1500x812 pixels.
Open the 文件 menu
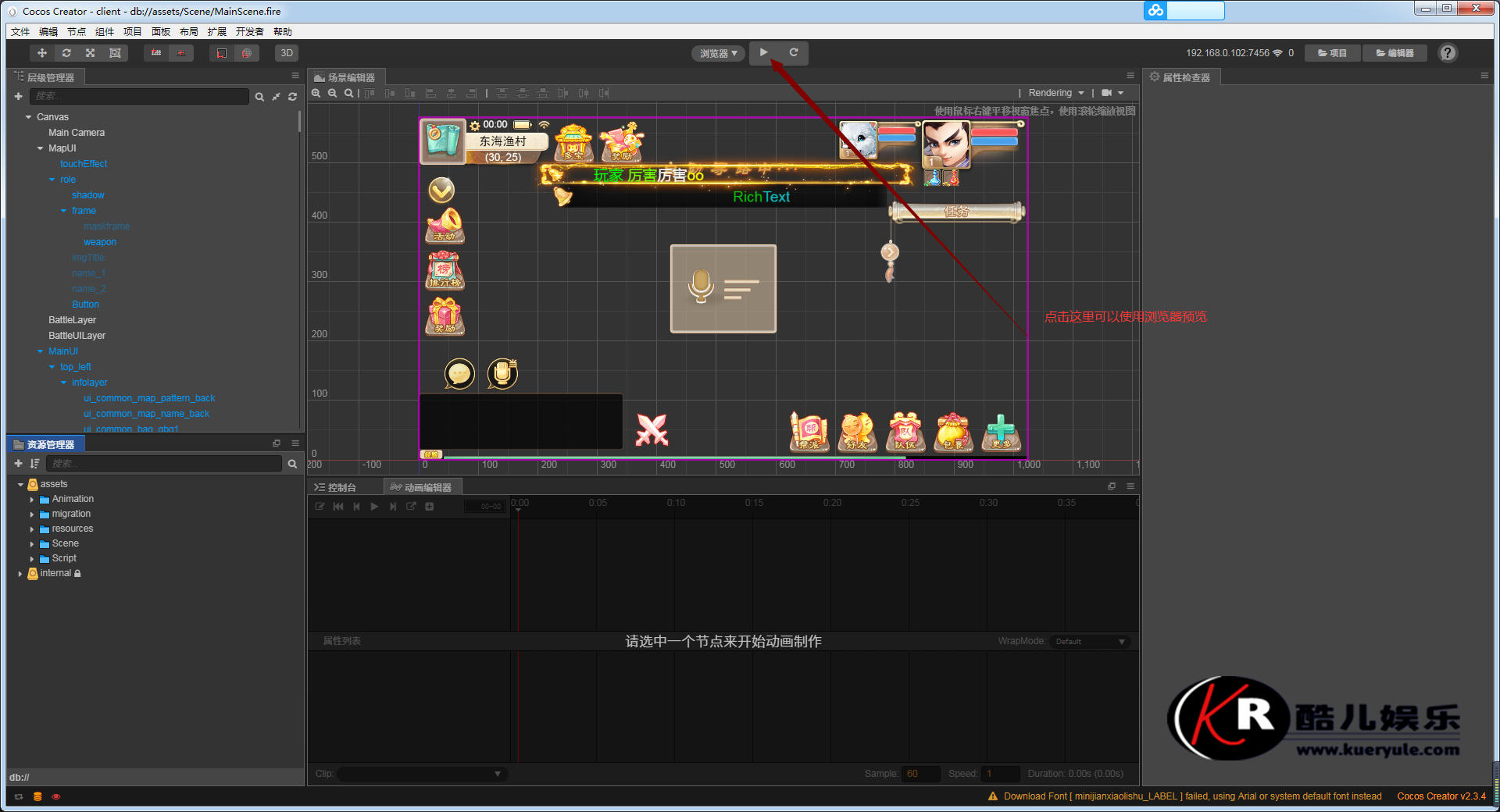pyautogui.click(x=20, y=32)
